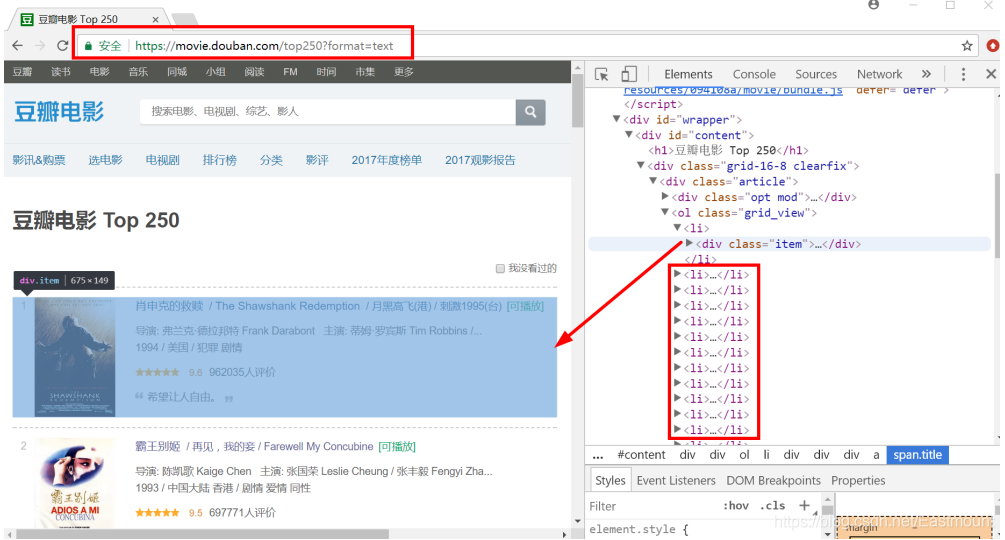Open the DOM Breakpoints pane tab
The height and width of the screenshot is (540, 1005).
tap(773, 480)
